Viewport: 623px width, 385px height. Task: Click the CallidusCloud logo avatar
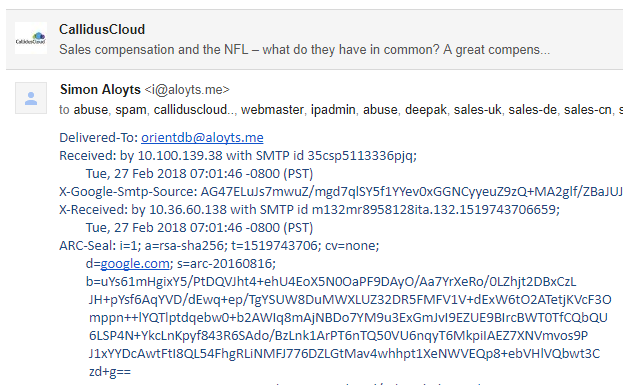(31, 38)
